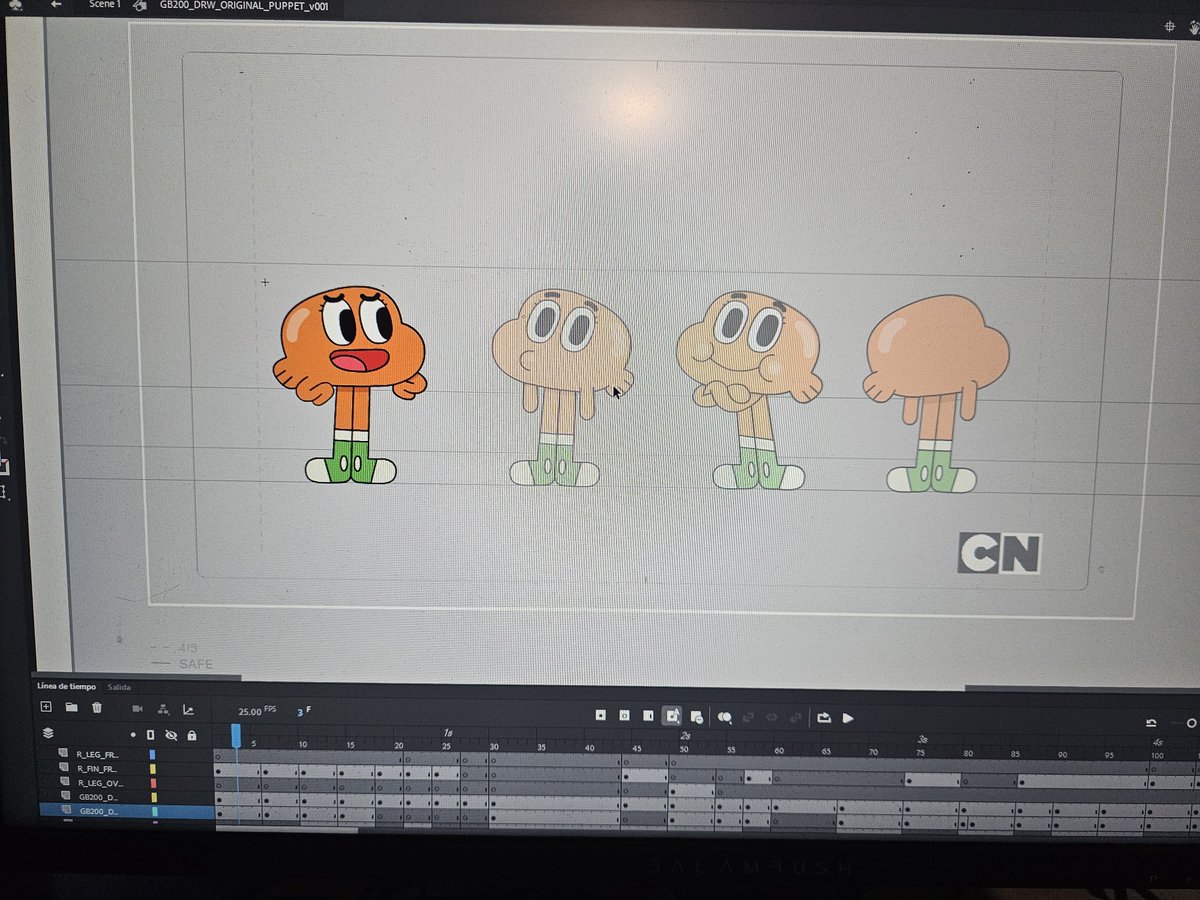Insert a frame from timeline toolbar
Image resolution: width=1200 pixels, height=900 pixels.
pyautogui.click(x=648, y=716)
